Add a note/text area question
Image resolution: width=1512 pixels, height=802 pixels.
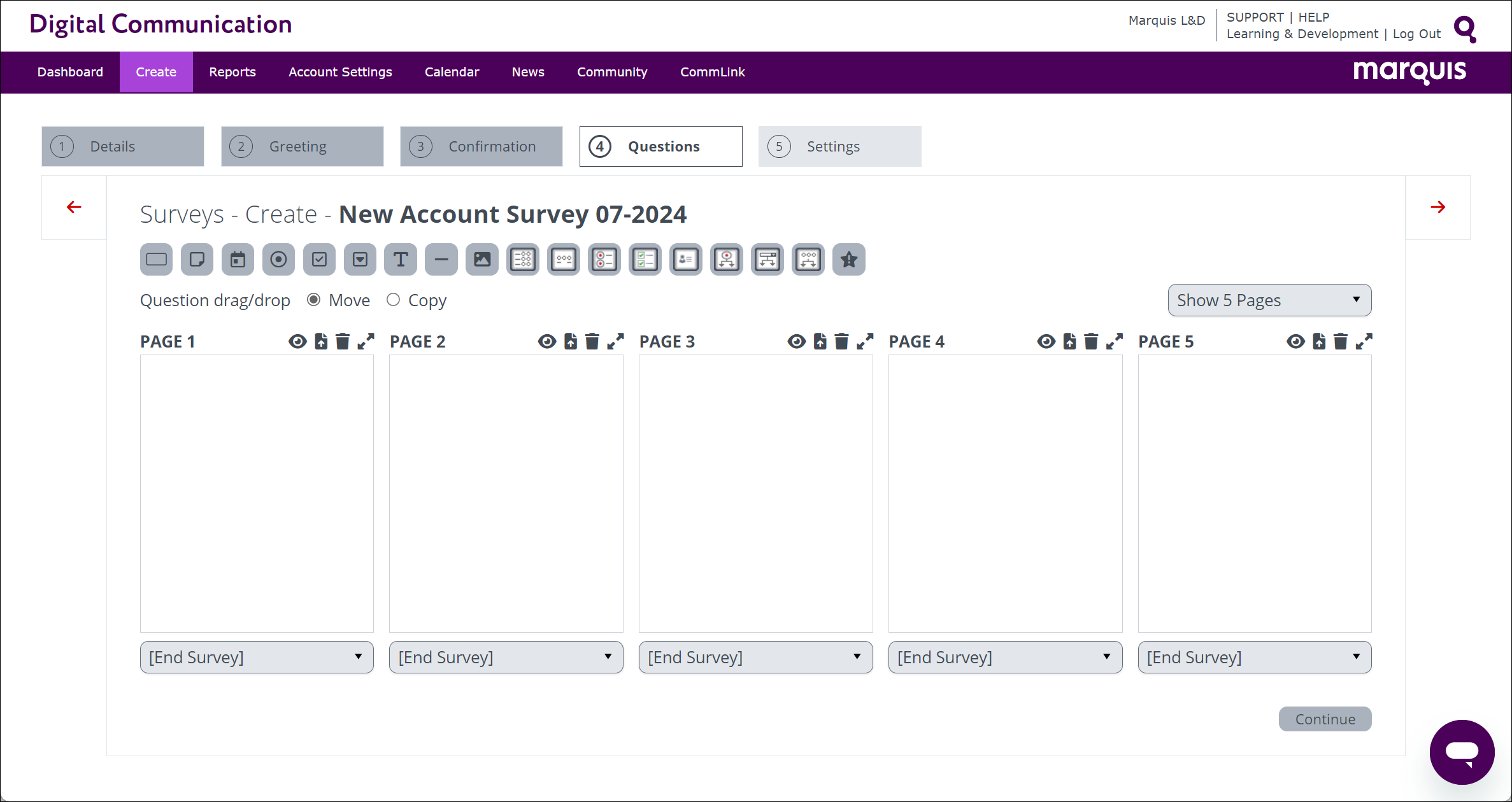pos(197,260)
